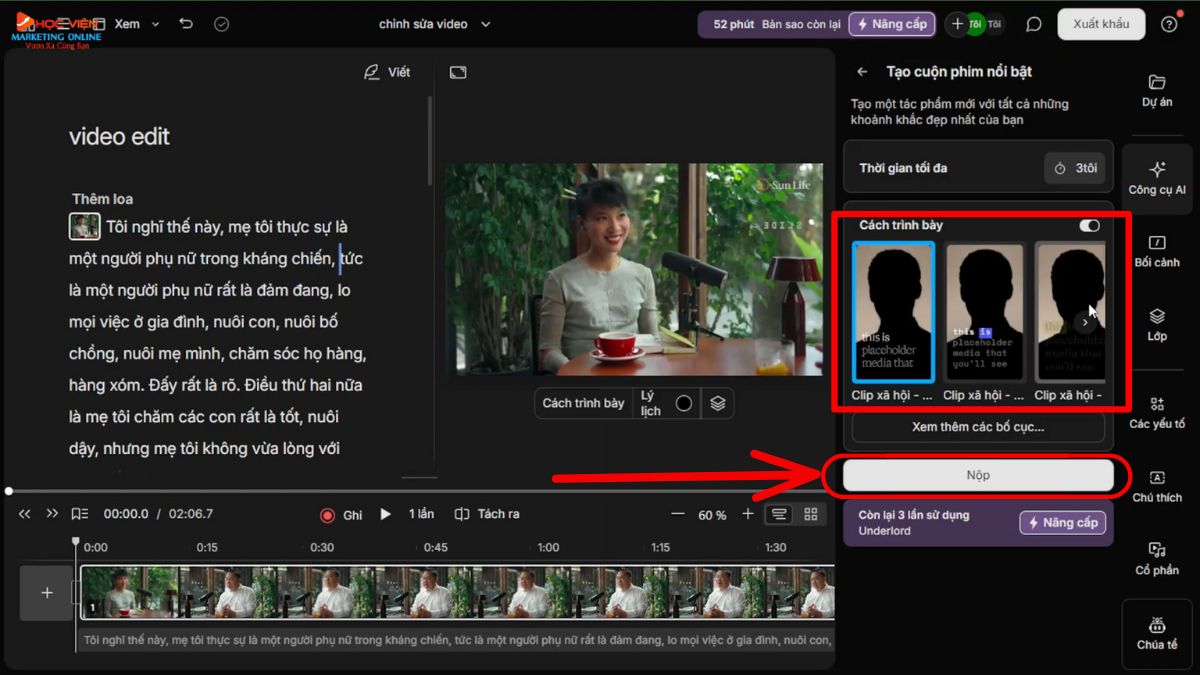Screen dimensions: 1200x675
Task: Toggle the Cách trình bày layout switch
Action: coord(1089,226)
